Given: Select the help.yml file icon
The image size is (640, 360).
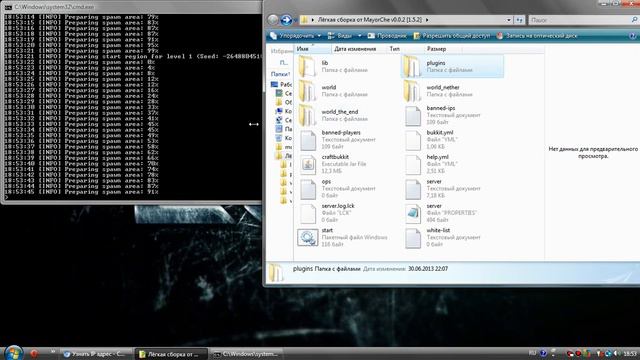Looking at the screenshot, I should click(413, 164).
